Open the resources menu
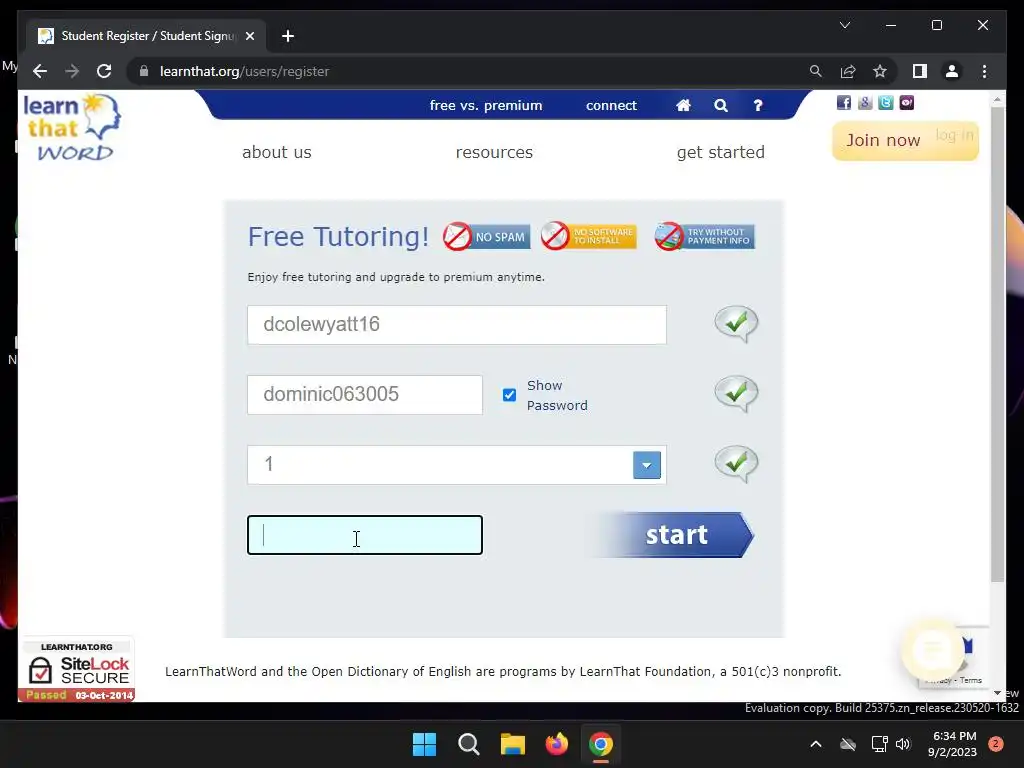The width and height of the screenshot is (1024, 768). [x=494, y=152]
